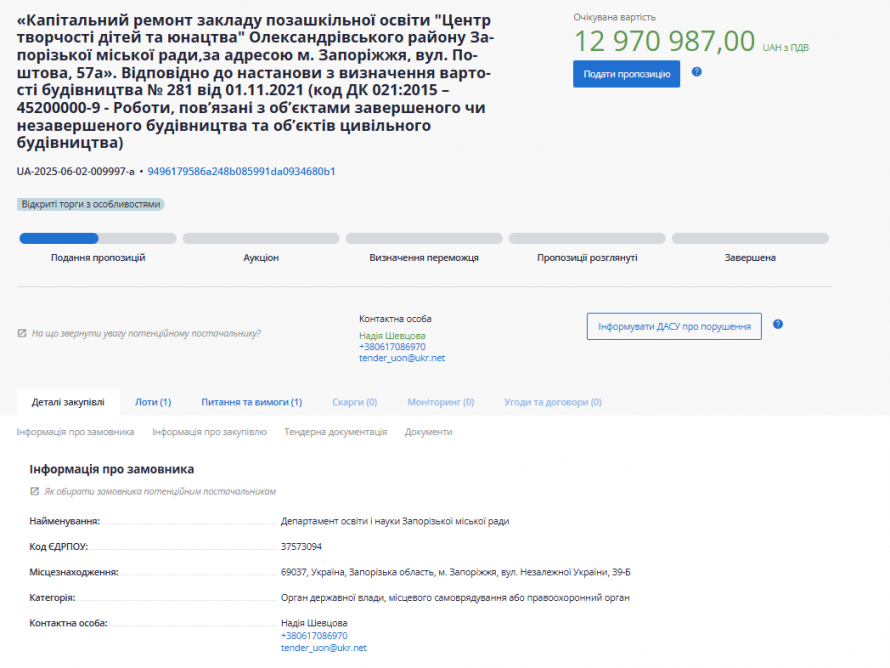This screenshot has width=890, height=668.
Task: Open external link icon near choosing customer hint
Action: point(35,491)
